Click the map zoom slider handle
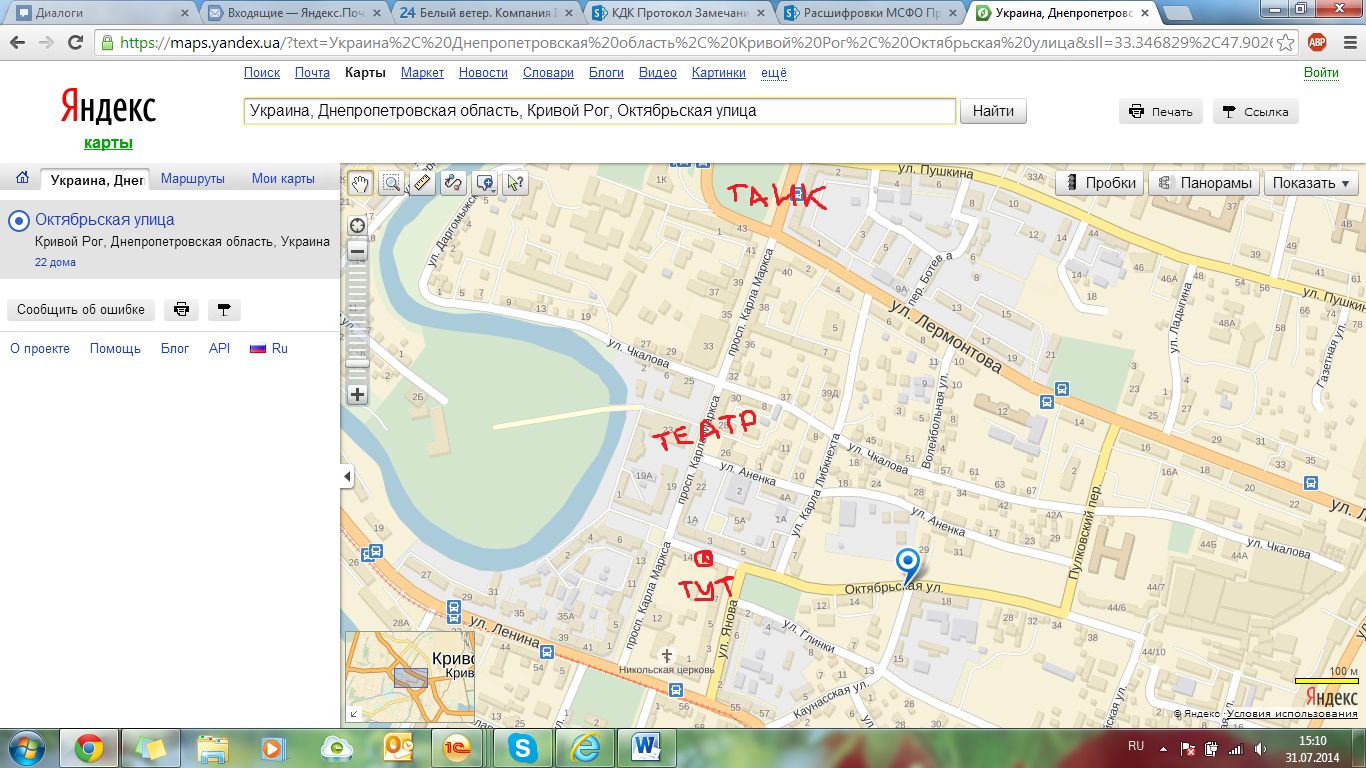Image resolution: width=1366 pixels, height=768 pixels. click(x=357, y=364)
